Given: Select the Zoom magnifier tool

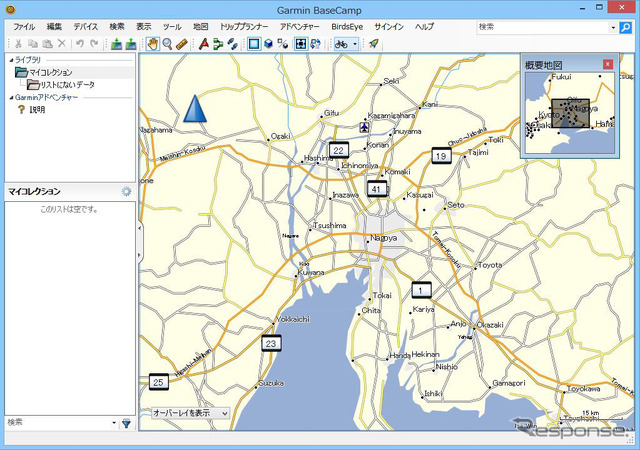Looking at the screenshot, I should (x=167, y=44).
